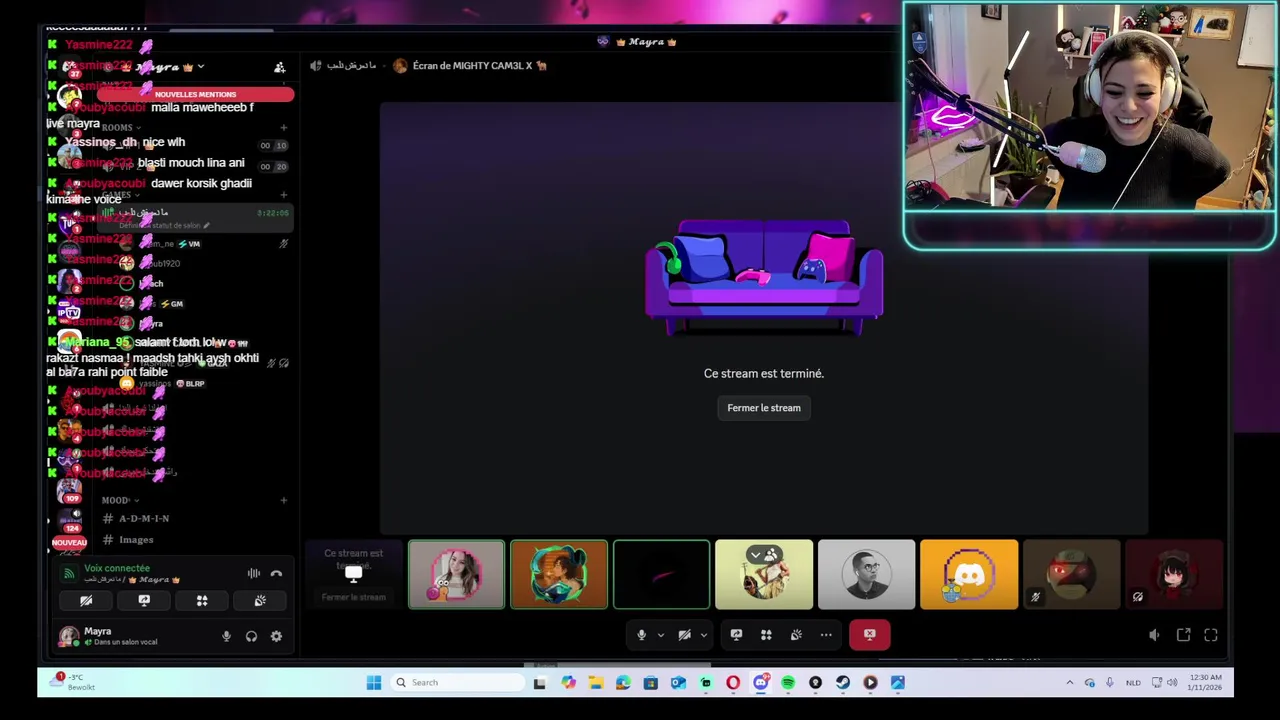
Task: Add a channel to the ROOMS category
Action: [284, 128]
